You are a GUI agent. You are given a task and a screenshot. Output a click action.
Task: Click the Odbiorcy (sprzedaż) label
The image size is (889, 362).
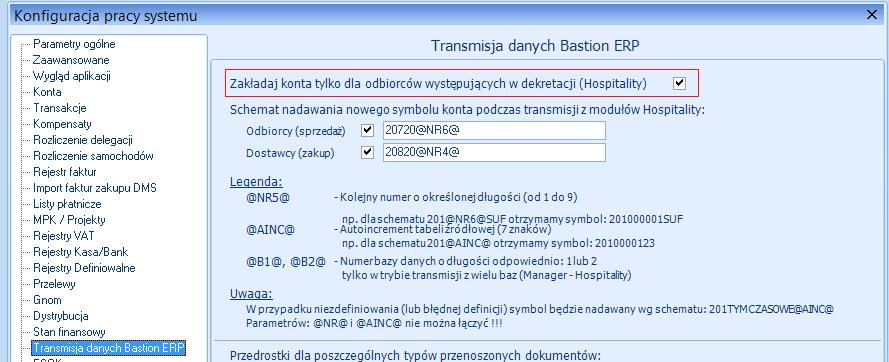click(x=296, y=131)
